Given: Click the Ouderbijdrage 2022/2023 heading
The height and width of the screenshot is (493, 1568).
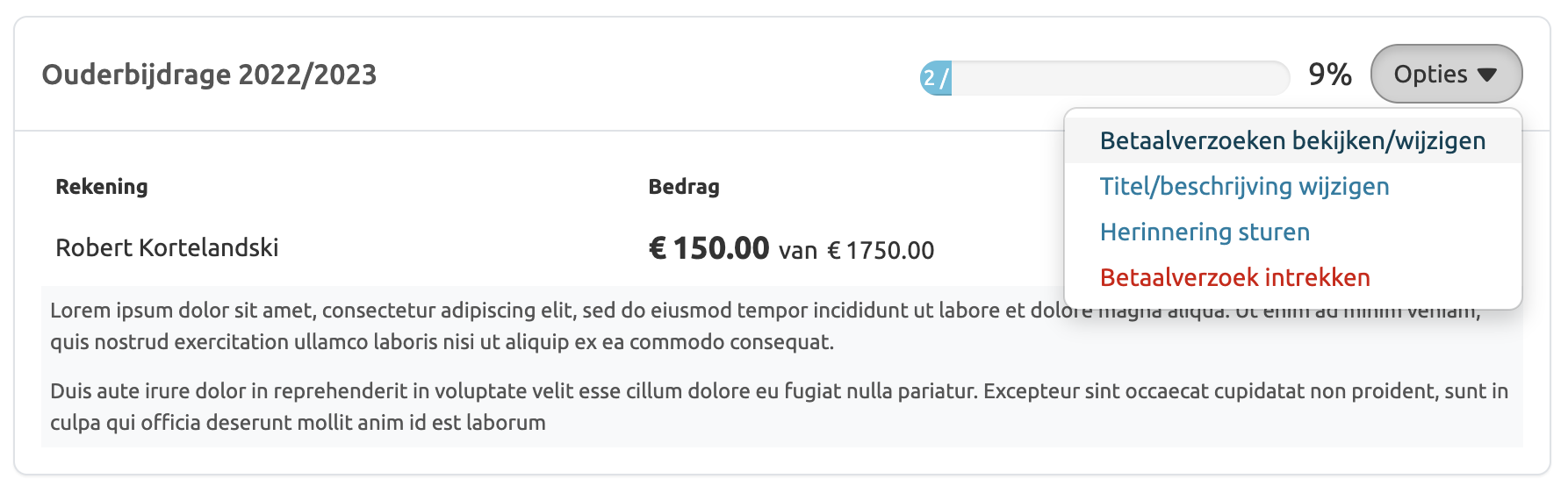Looking at the screenshot, I should 209,75.
